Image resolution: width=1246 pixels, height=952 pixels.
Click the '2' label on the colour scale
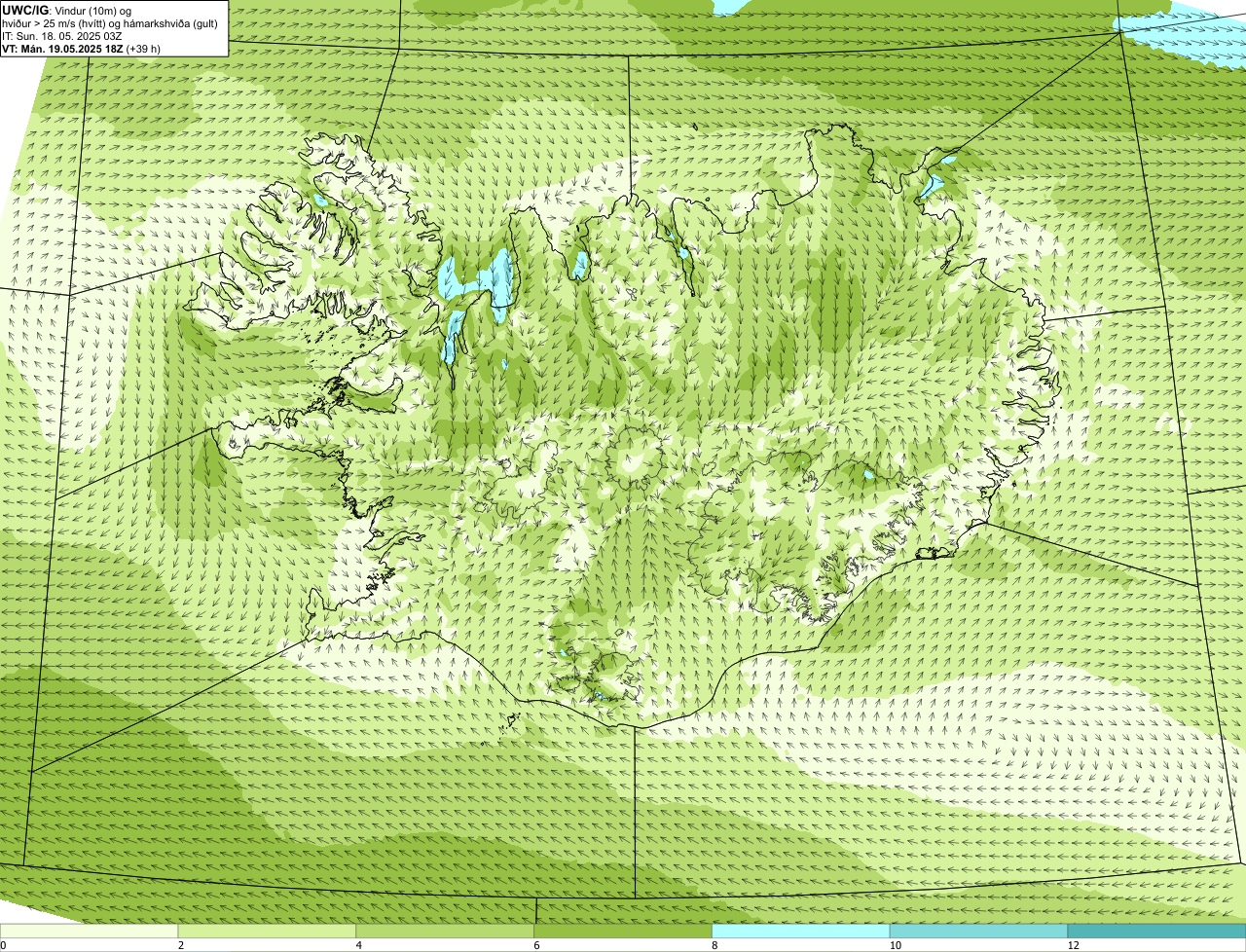(x=181, y=945)
